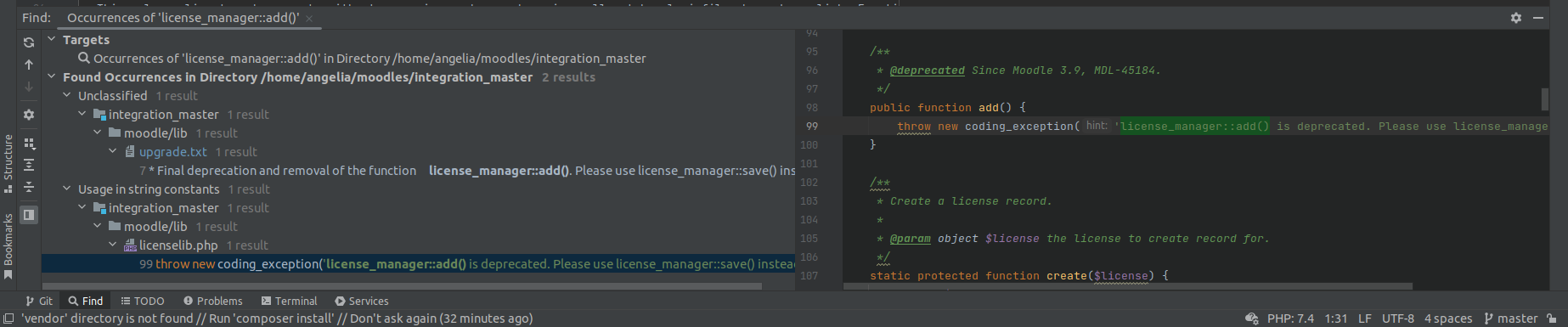The height and width of the screenshot is (327, 1568).
Task: Click the highlighted 'license_manager::add()' match in preview
Action: 1195,126
